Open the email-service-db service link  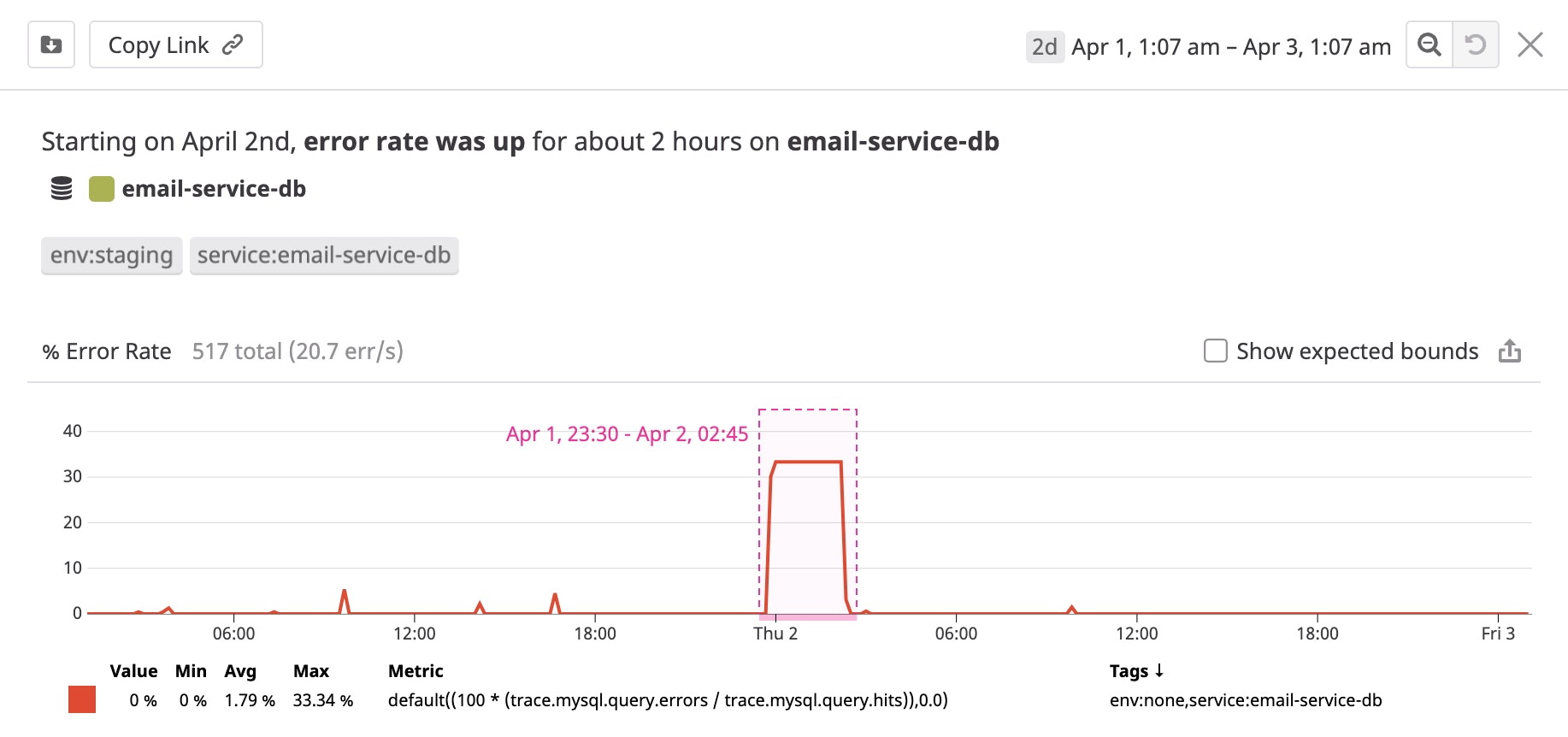214,189
